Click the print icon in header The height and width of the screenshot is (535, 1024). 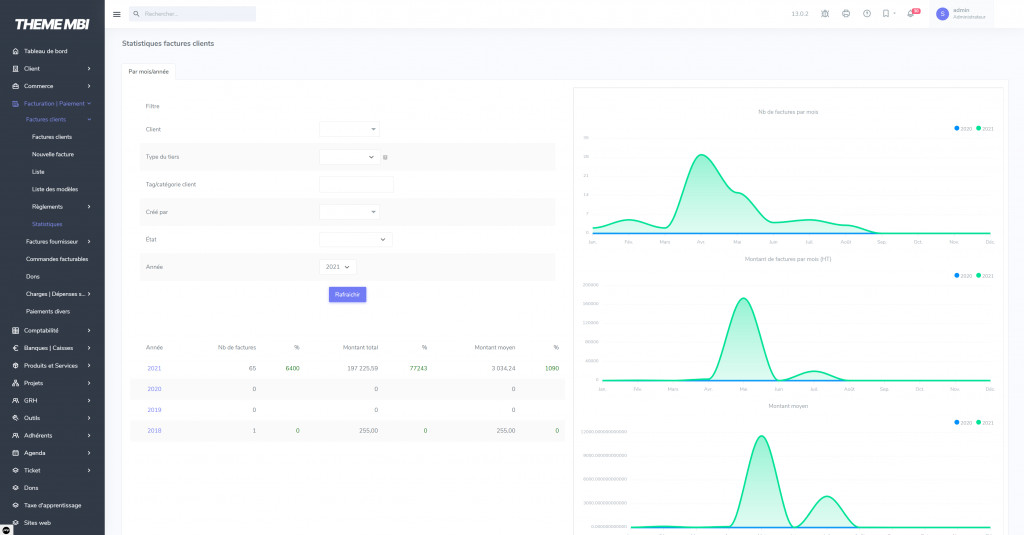846,14
